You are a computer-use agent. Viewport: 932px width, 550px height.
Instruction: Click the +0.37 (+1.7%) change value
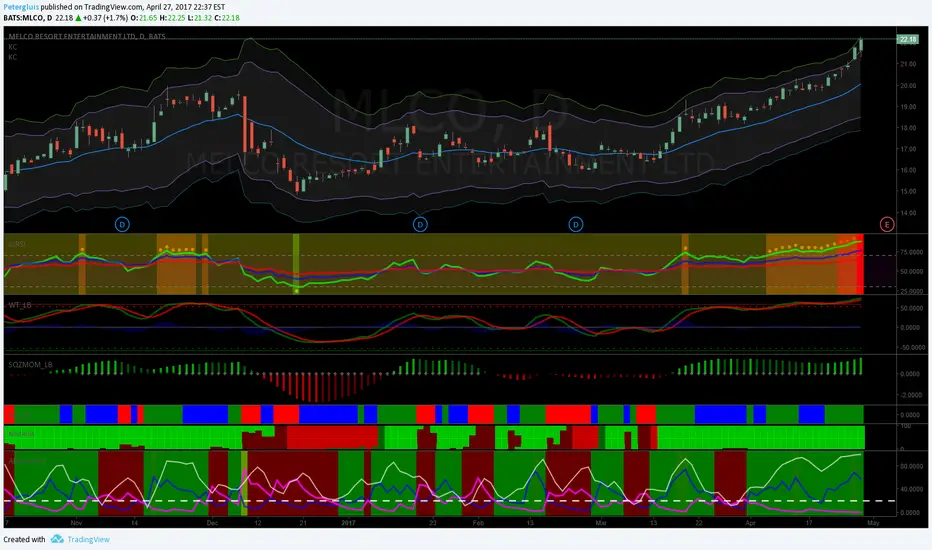click(x=105, y=18)
